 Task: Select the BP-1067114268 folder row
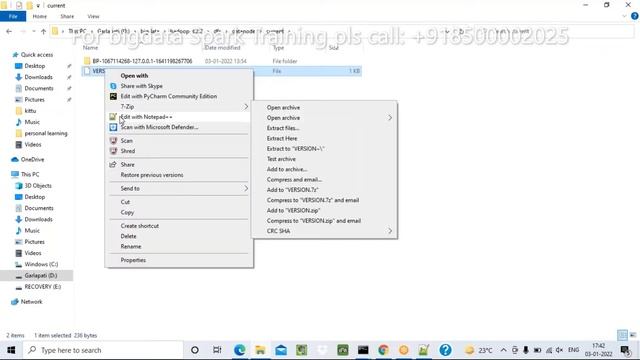[x=222, y=61]
